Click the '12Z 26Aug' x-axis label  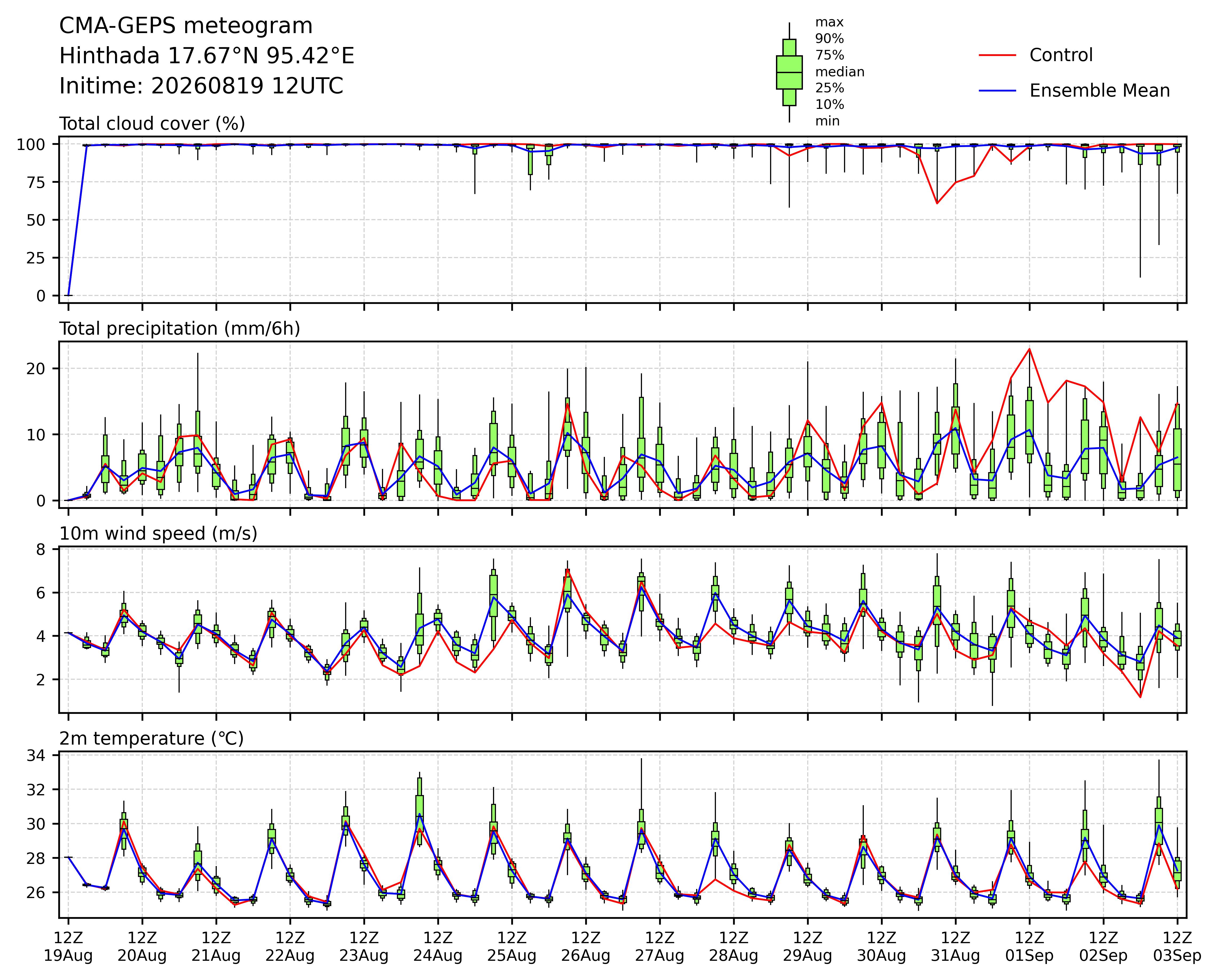click(x=586, y=947)
